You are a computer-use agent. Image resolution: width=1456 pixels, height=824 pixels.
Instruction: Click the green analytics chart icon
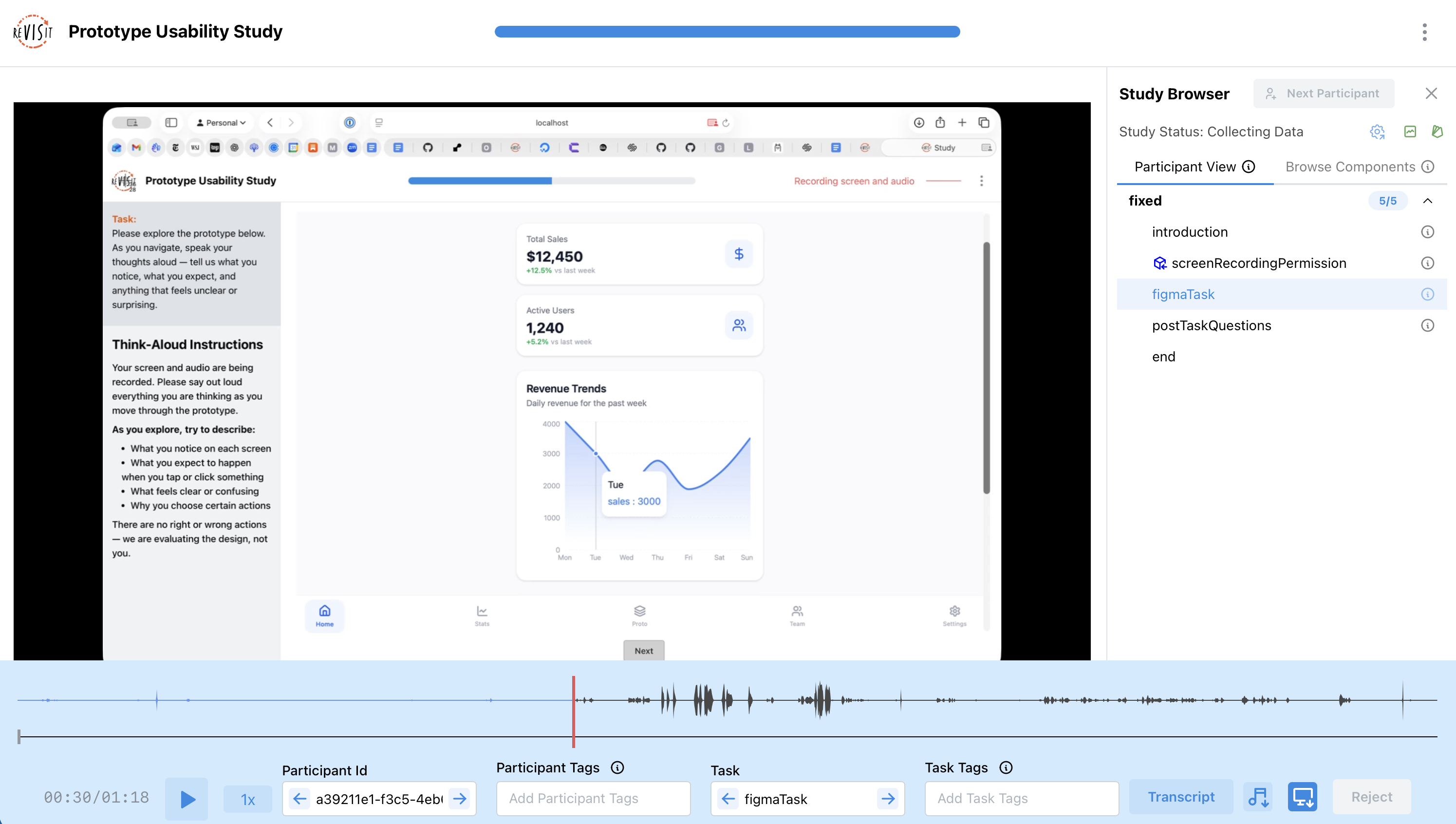1410,131
